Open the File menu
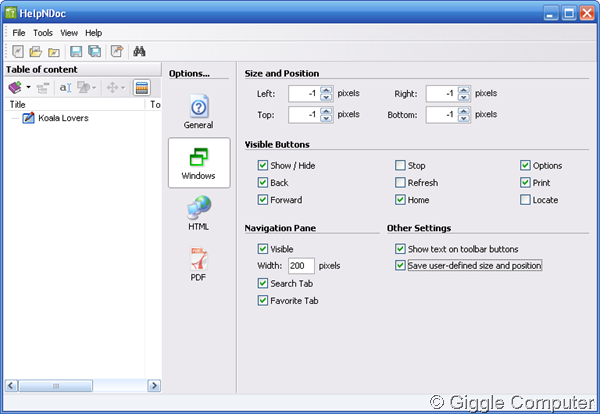600x414 pixels. (19, 33)
